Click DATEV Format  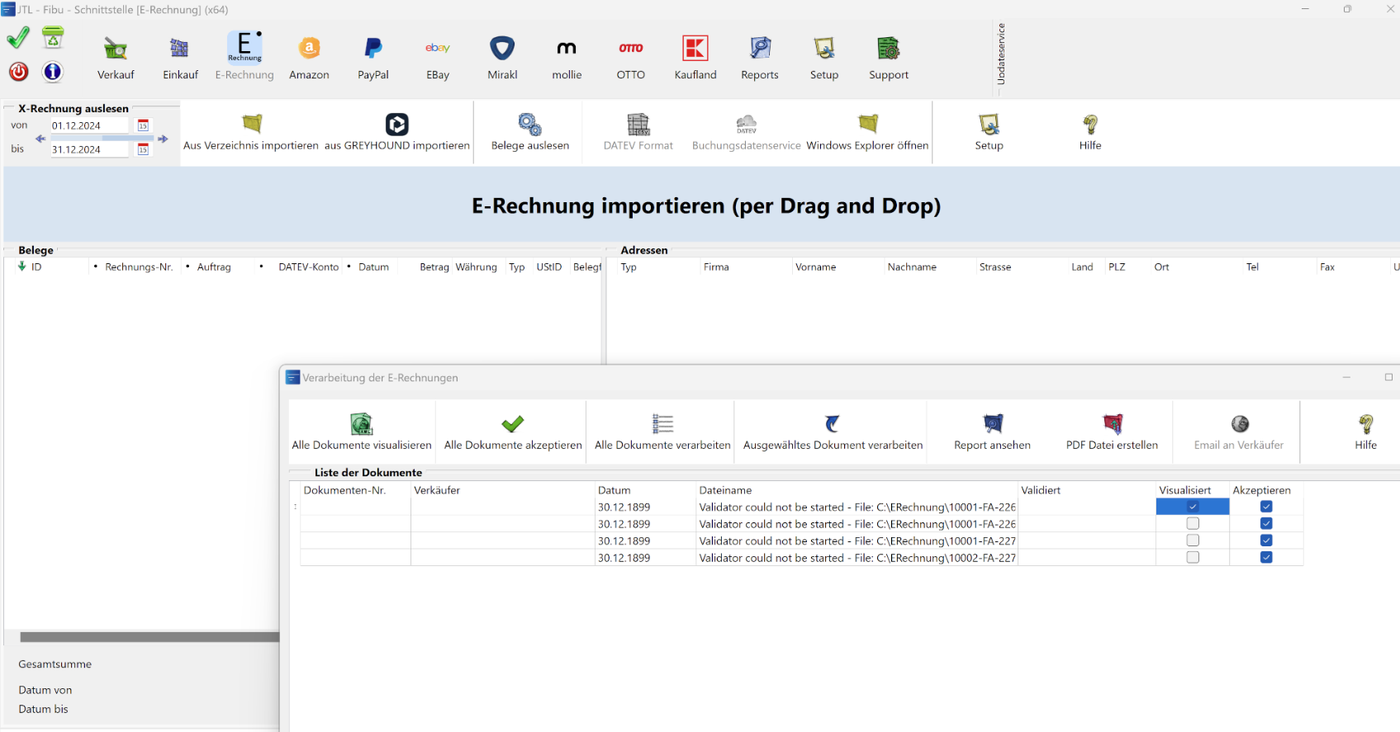(x=638, y=132)
